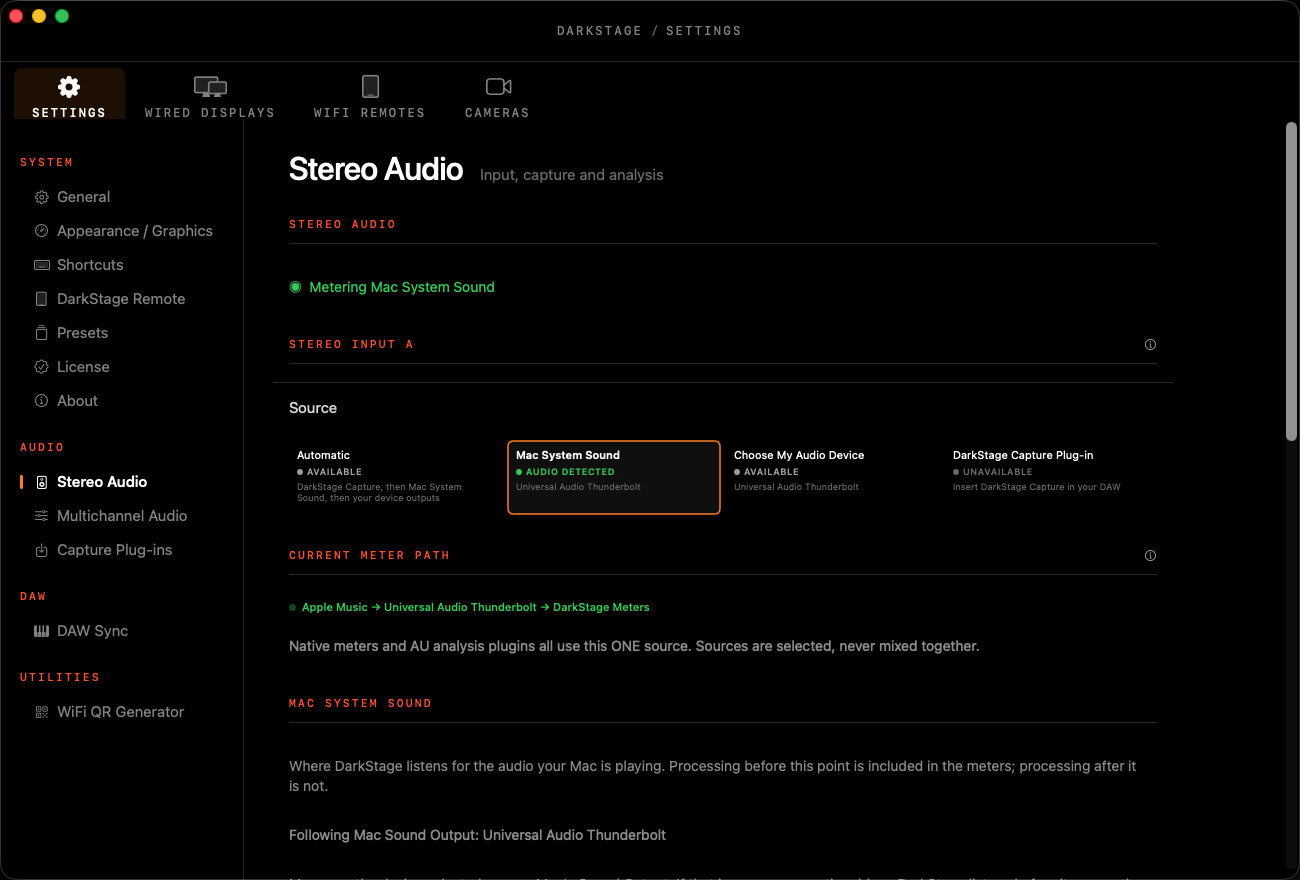Click the info icon beside Stereo Input A
The image size is (1300, 880).
pyautogui.click(x=1150, y=344)
